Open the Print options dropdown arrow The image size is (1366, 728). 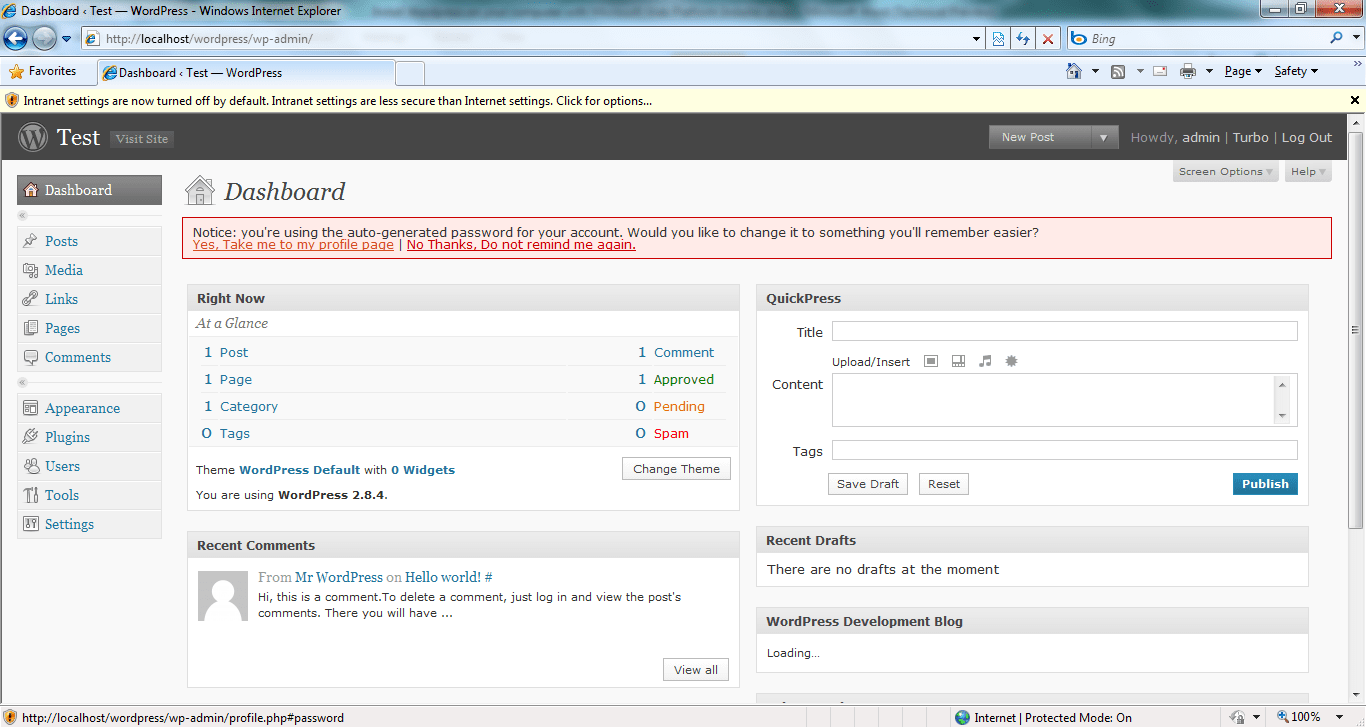tap(1208, 71)
